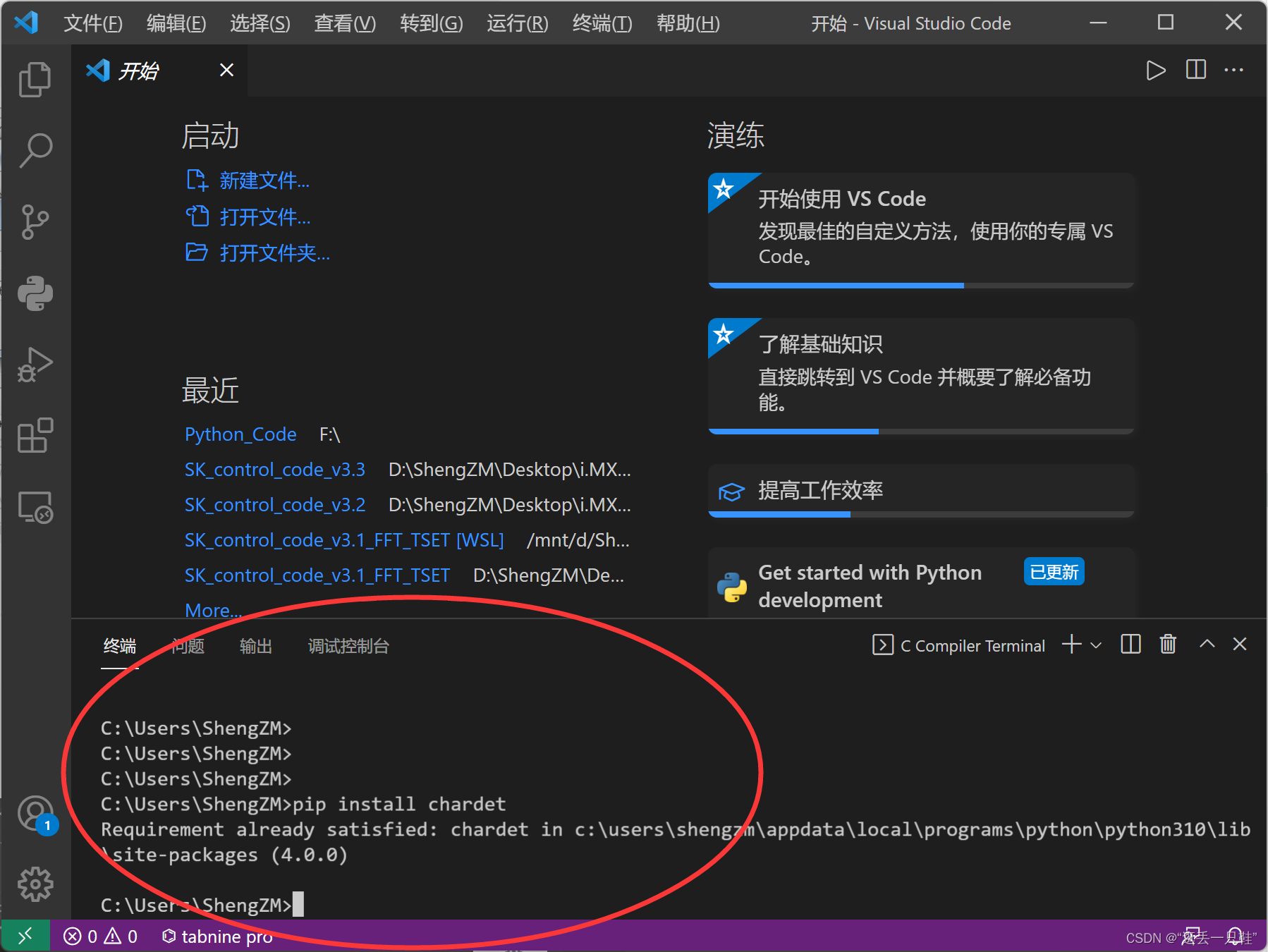Viewport: 1268px width, 952px height.
Task: Open the 了解基础知识 walkthrough card
Action: click(921, 374)
